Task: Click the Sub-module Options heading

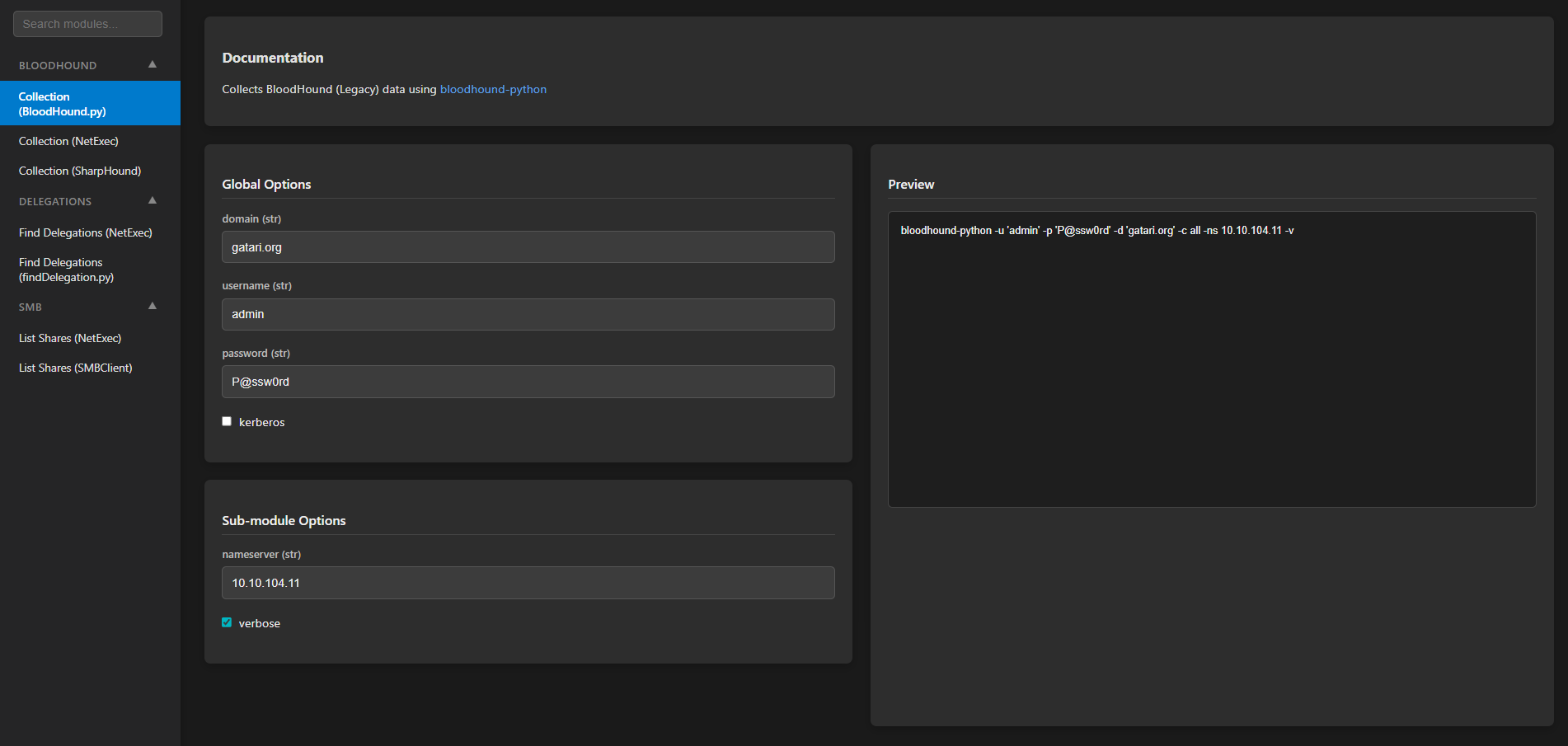Action: point(284,521)
